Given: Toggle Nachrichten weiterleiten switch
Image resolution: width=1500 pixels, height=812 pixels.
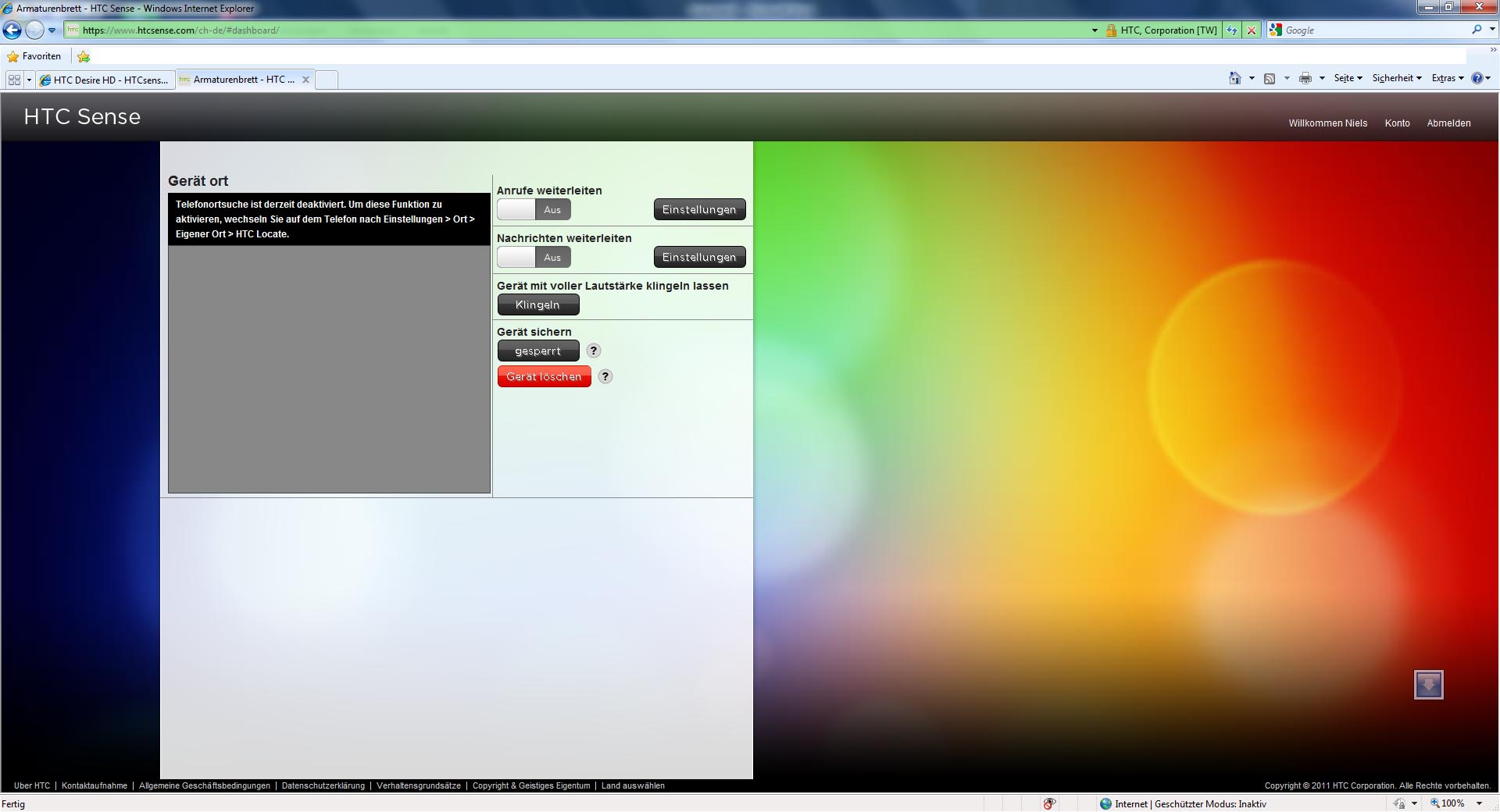Looking at the screenshot, I should 534,258.
